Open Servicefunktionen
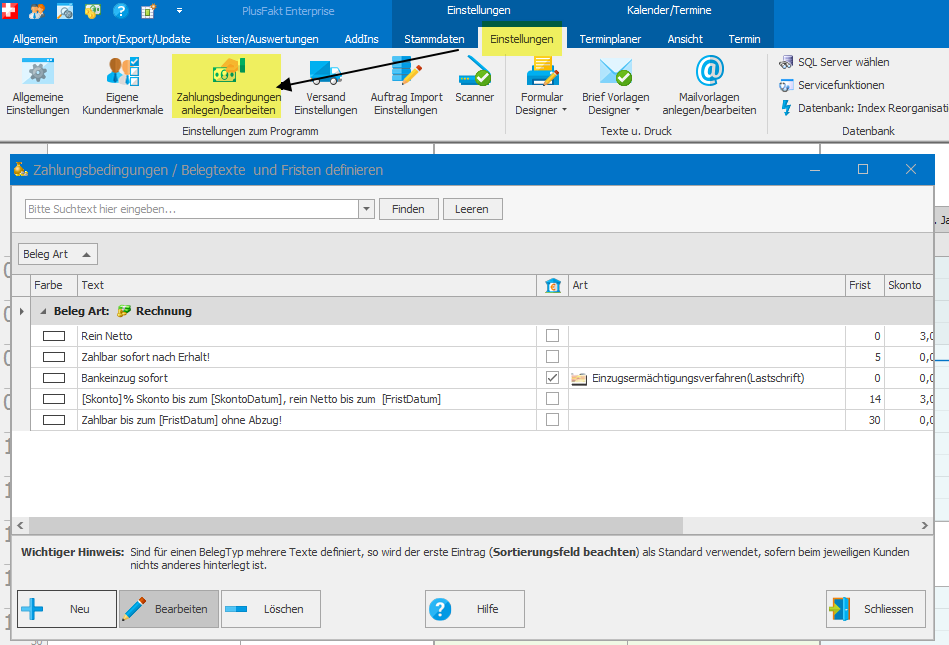This screenshot has width=949, height=645. (x=832, y=85)
